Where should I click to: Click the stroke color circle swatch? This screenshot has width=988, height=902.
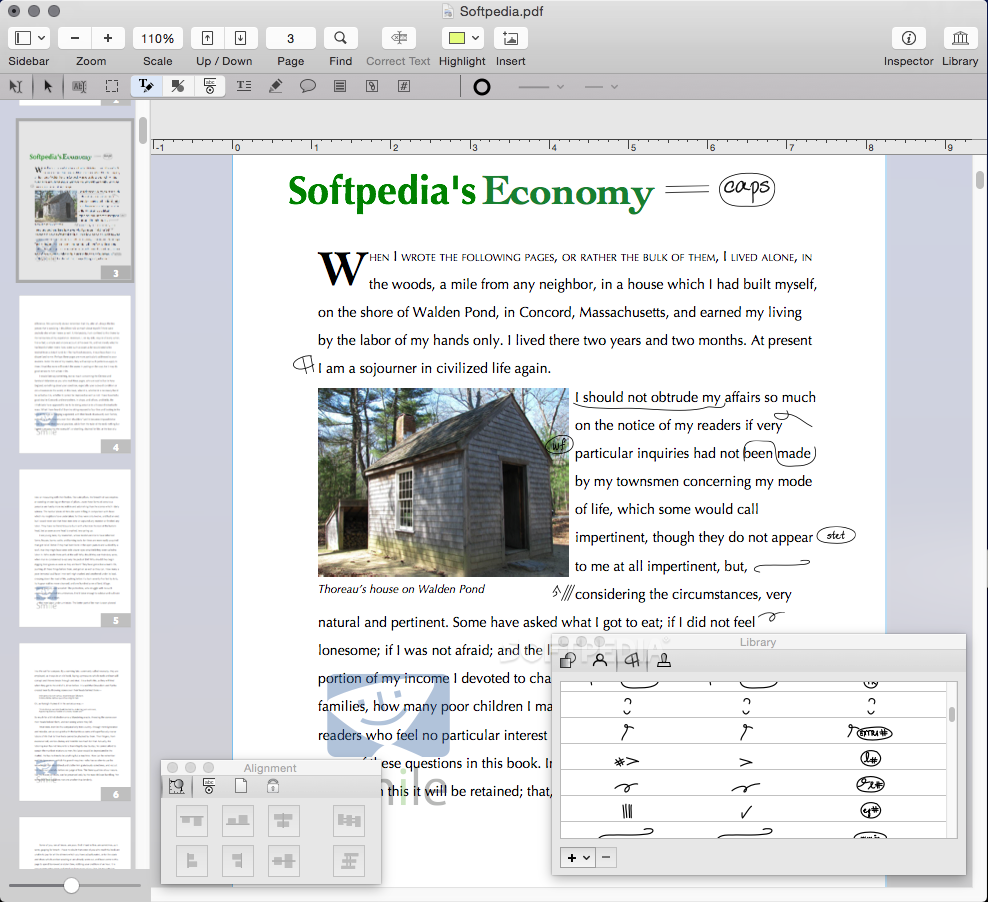pos(482,87)
